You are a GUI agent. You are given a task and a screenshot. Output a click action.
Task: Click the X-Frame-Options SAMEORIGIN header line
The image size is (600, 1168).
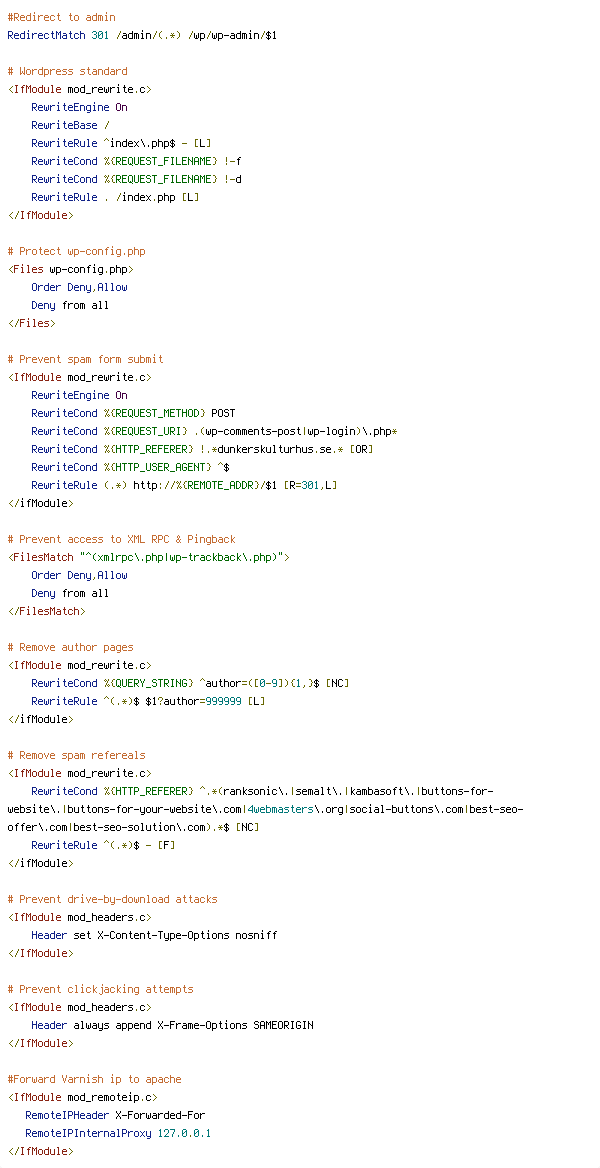(172, 1025)
